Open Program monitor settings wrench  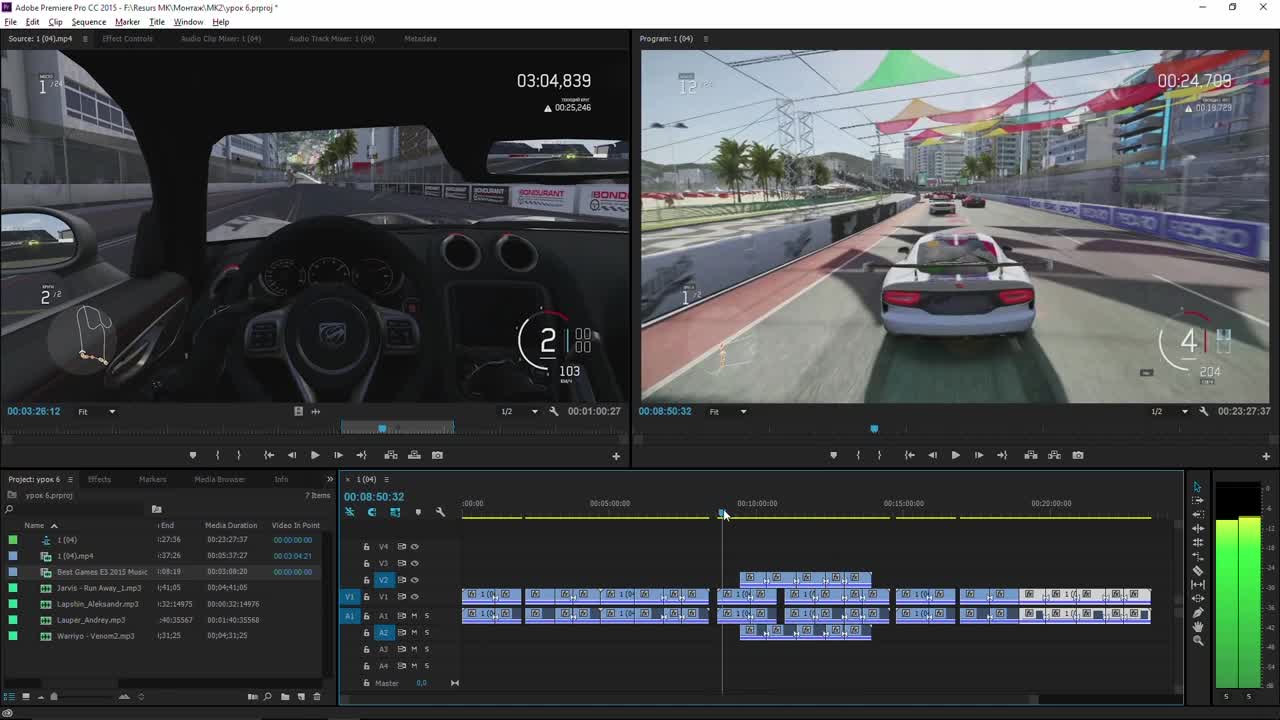tap(1204, 411)
